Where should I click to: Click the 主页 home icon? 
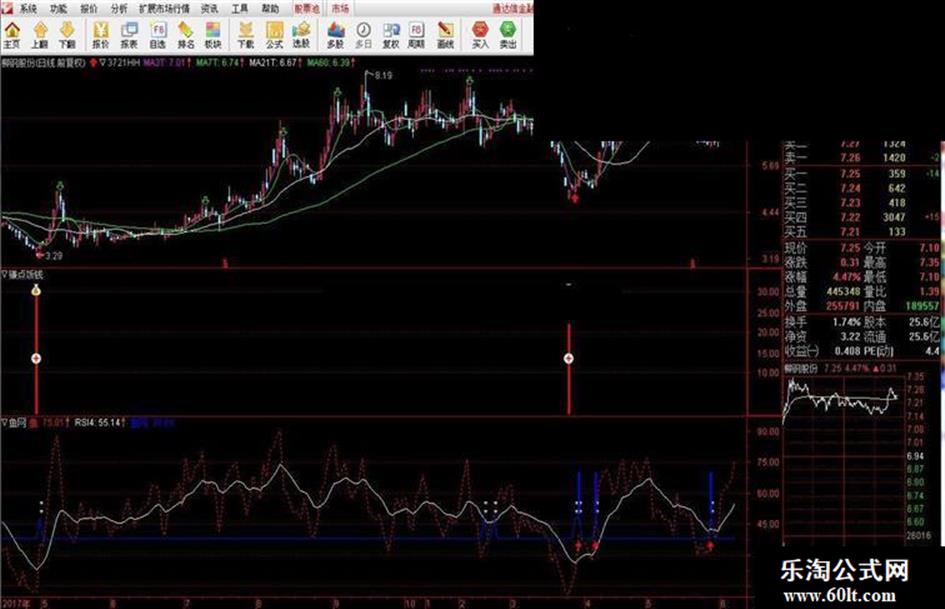coord(11,35)
